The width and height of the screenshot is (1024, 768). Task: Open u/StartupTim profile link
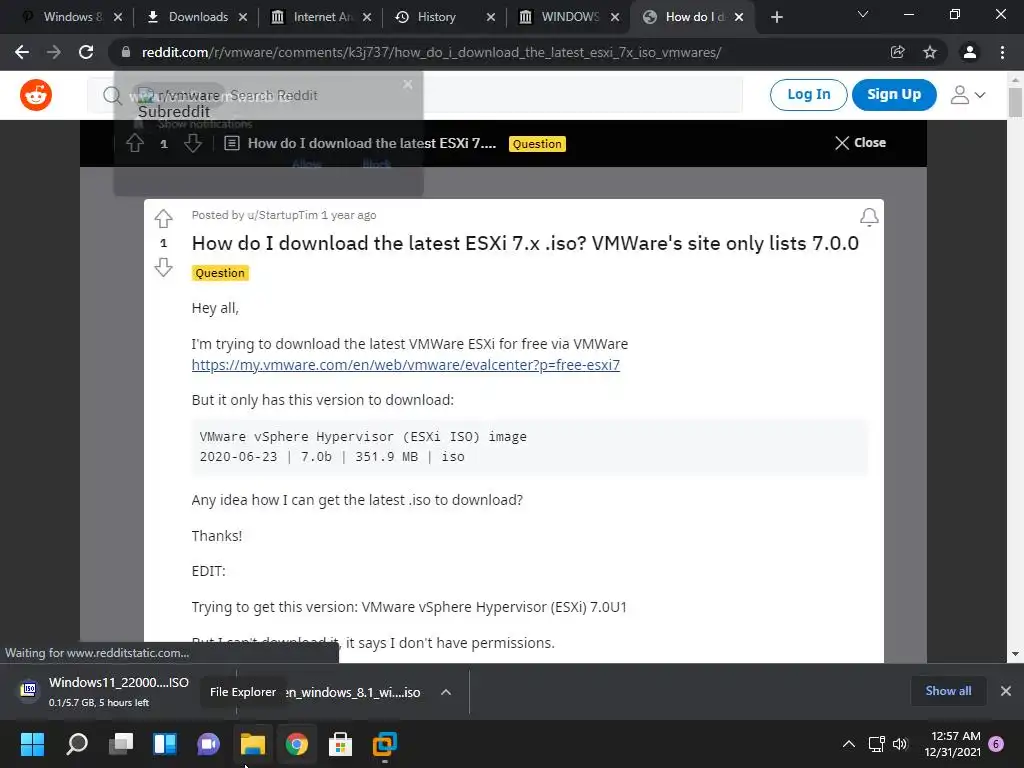coord(282,216)
